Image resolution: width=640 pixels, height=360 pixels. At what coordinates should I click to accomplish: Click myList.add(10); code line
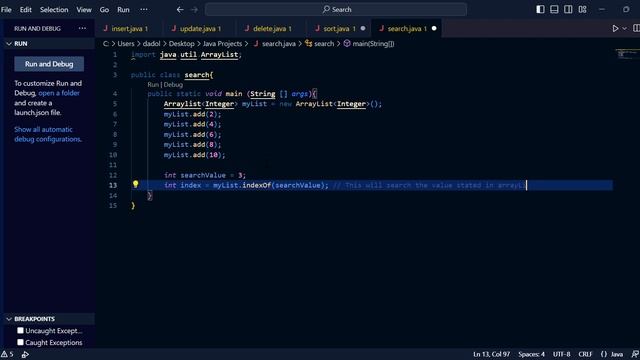194,155
